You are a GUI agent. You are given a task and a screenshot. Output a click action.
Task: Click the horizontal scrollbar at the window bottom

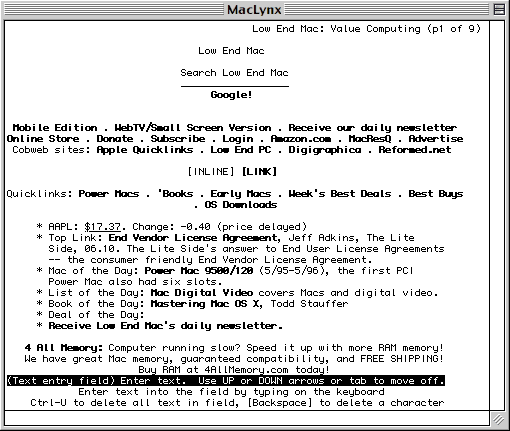[247, 418]
